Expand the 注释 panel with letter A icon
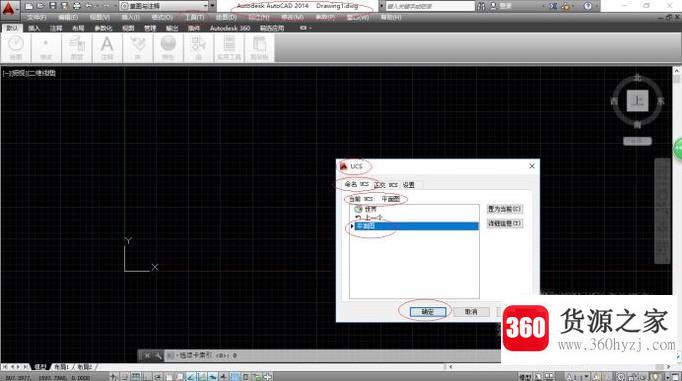Image resolution: width=682 pixels, height=381 pixels. 107,48
